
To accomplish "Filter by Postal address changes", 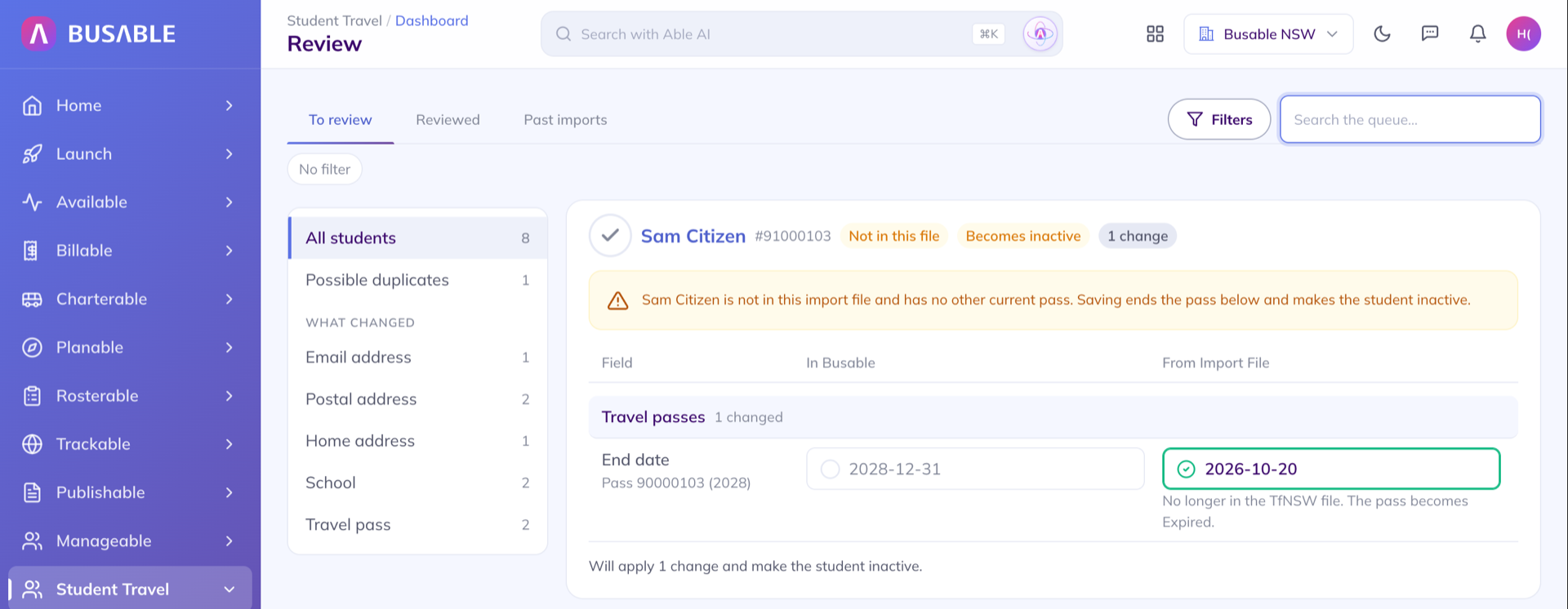I will (x=418, y=399).
